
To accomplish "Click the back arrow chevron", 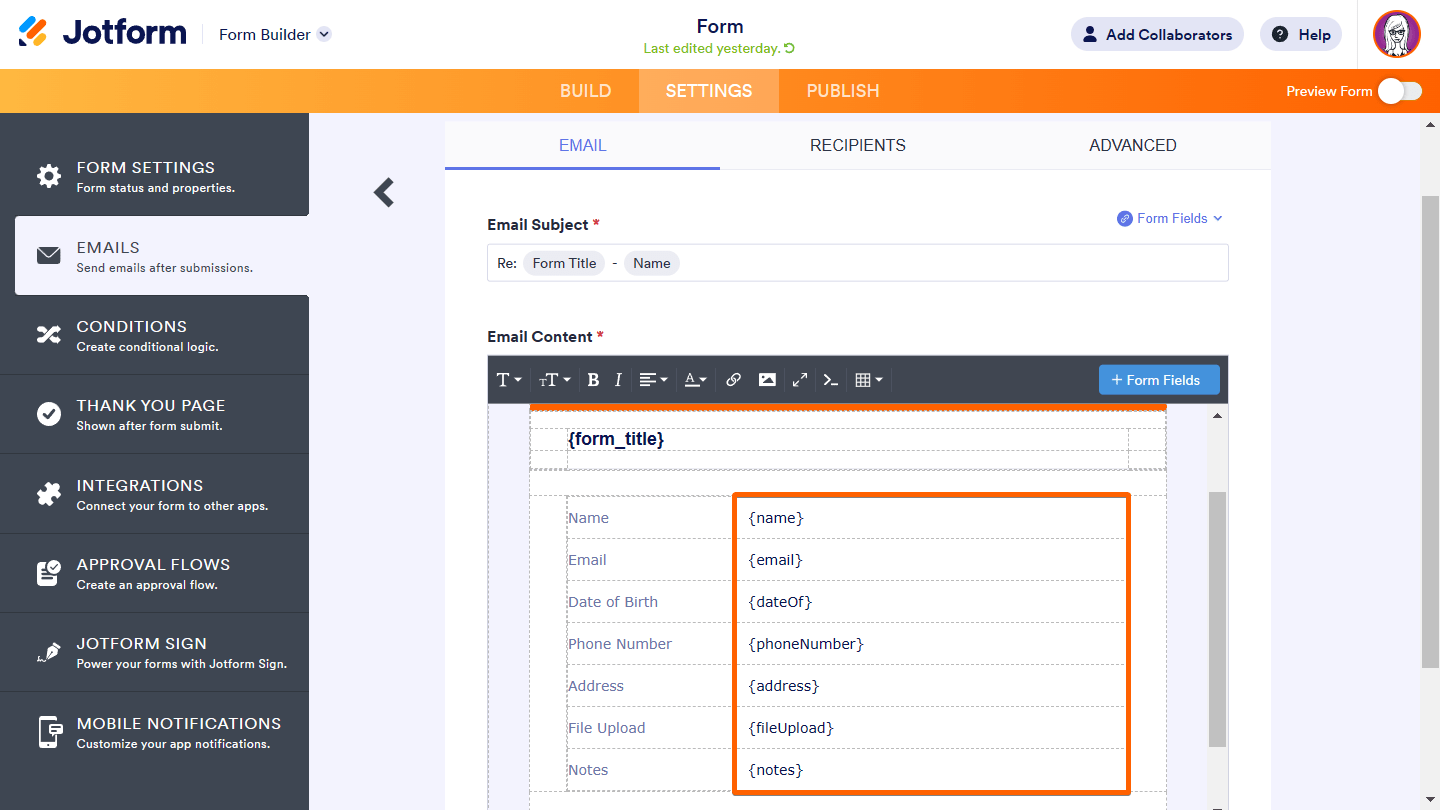I will pyautogui.click(x=384, y=192).
